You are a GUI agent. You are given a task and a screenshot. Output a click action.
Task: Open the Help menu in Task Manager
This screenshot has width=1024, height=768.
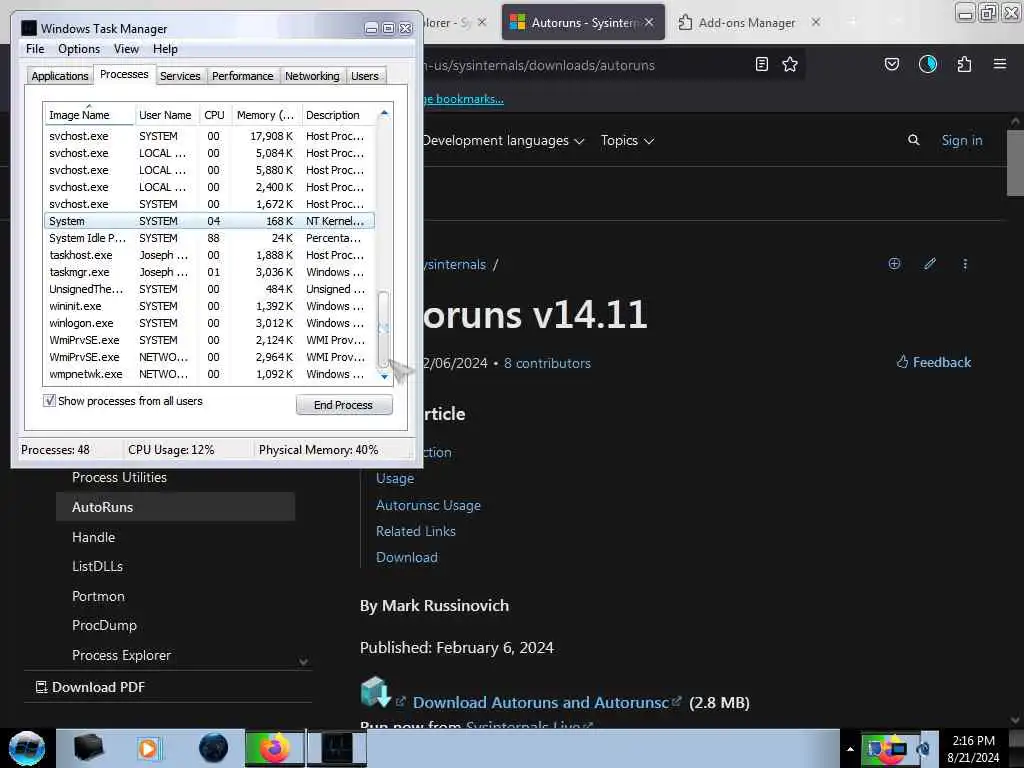pos(165,49)
